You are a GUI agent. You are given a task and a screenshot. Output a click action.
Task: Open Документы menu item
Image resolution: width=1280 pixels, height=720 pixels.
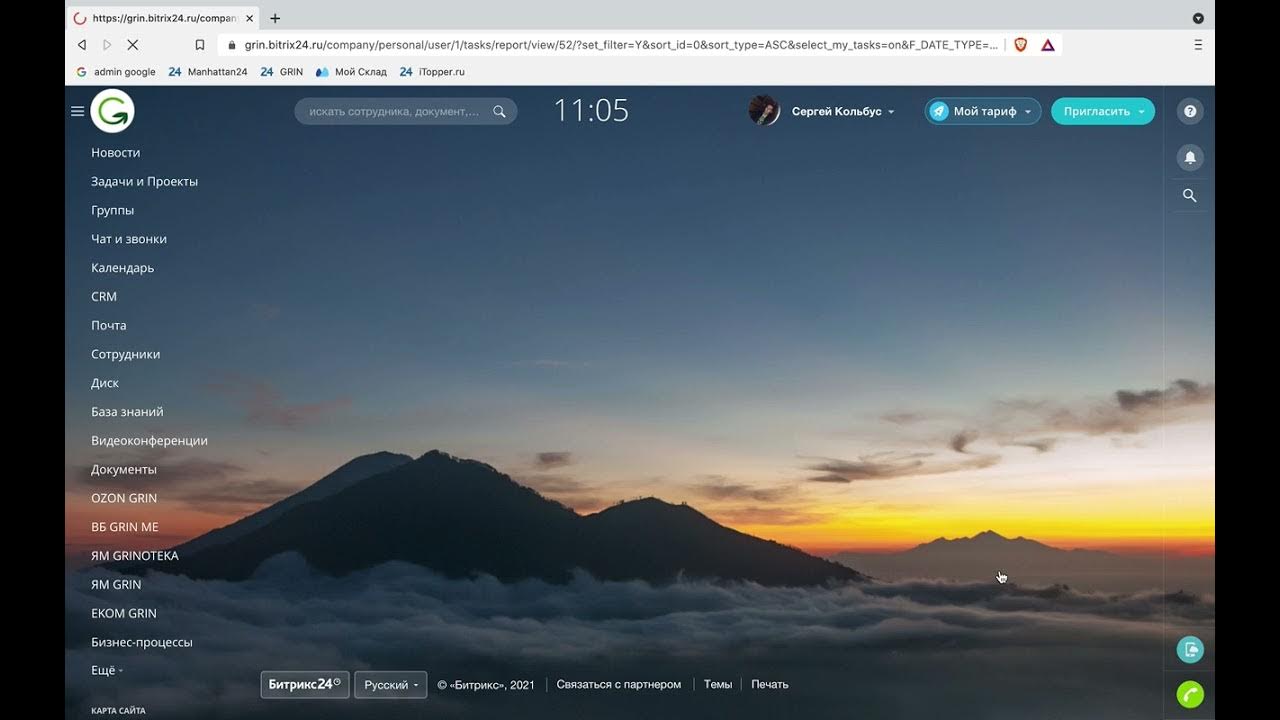pyautogui.click(x=124, y=470)
